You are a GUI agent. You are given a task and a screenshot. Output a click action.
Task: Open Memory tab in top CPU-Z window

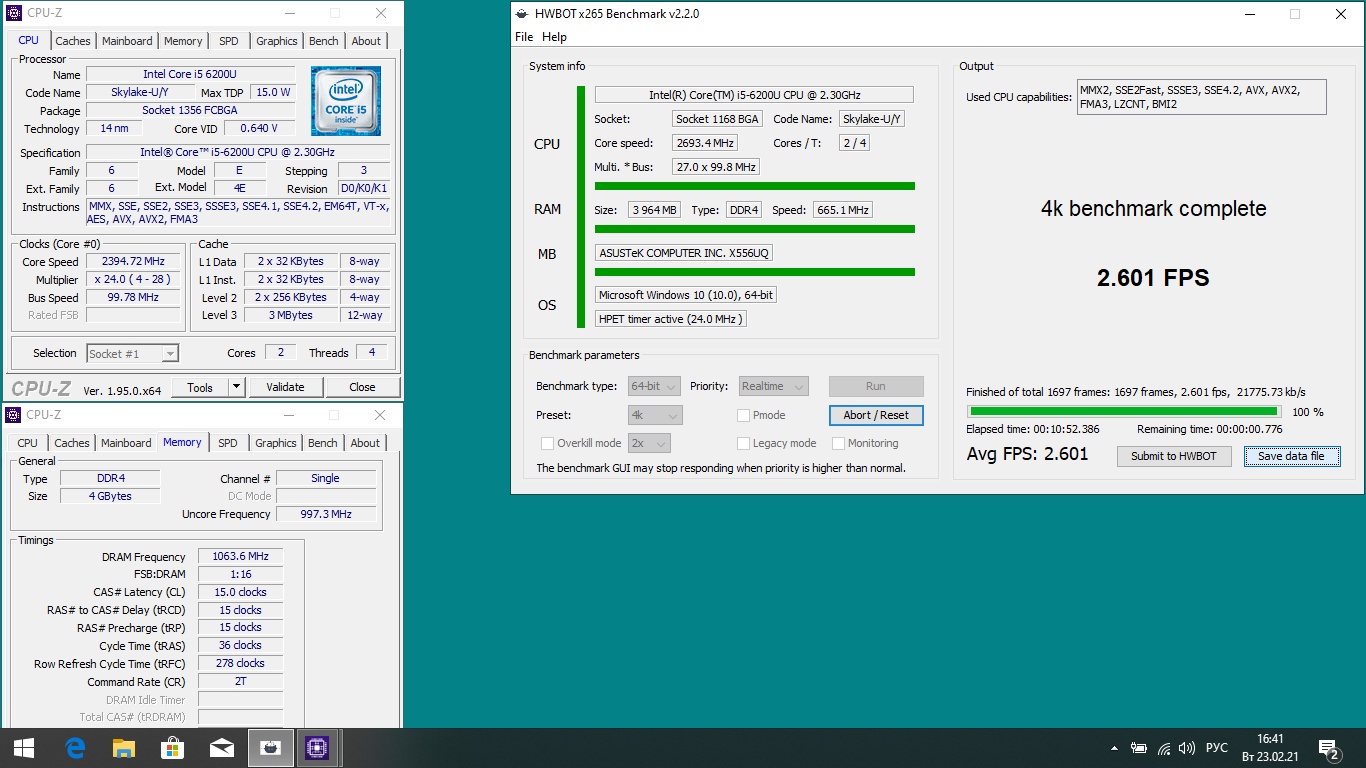tap(183, 41)
